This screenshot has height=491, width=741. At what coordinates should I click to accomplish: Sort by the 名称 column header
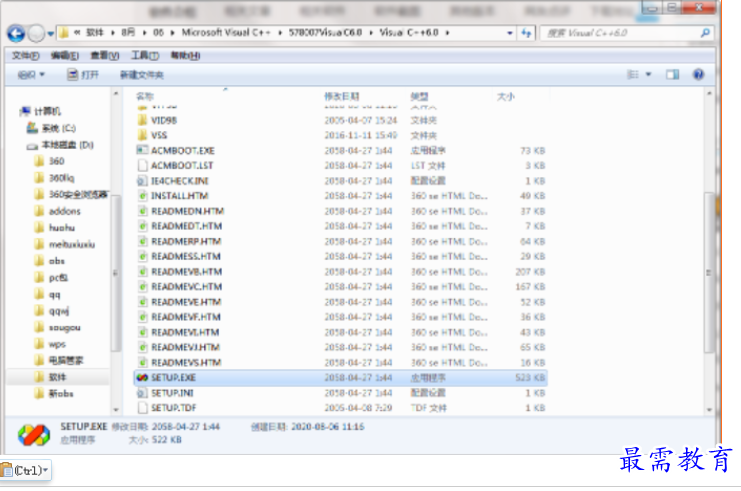(x=145, y=96)
